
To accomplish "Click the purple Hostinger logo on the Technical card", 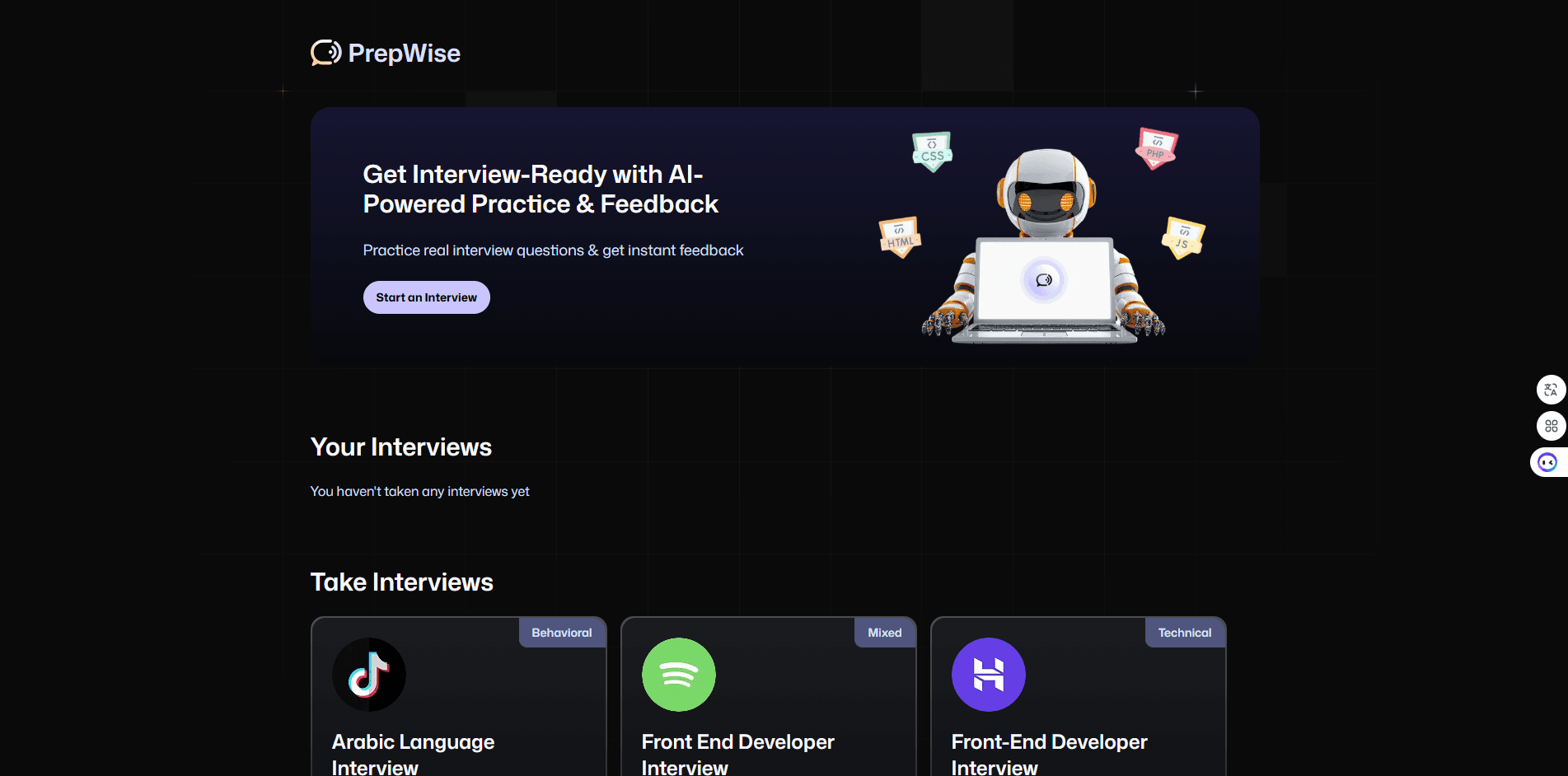I will point(988,674).
